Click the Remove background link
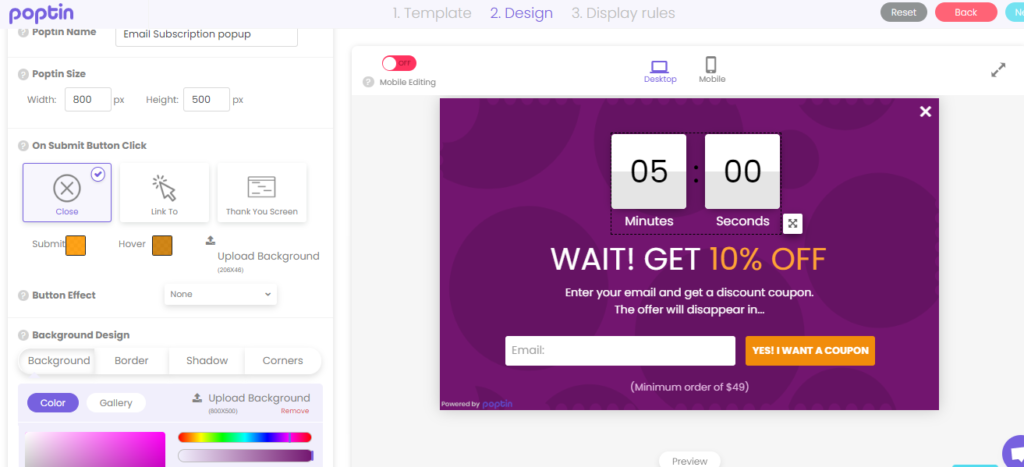This screenshot has width=1024, height=467. 295,411
